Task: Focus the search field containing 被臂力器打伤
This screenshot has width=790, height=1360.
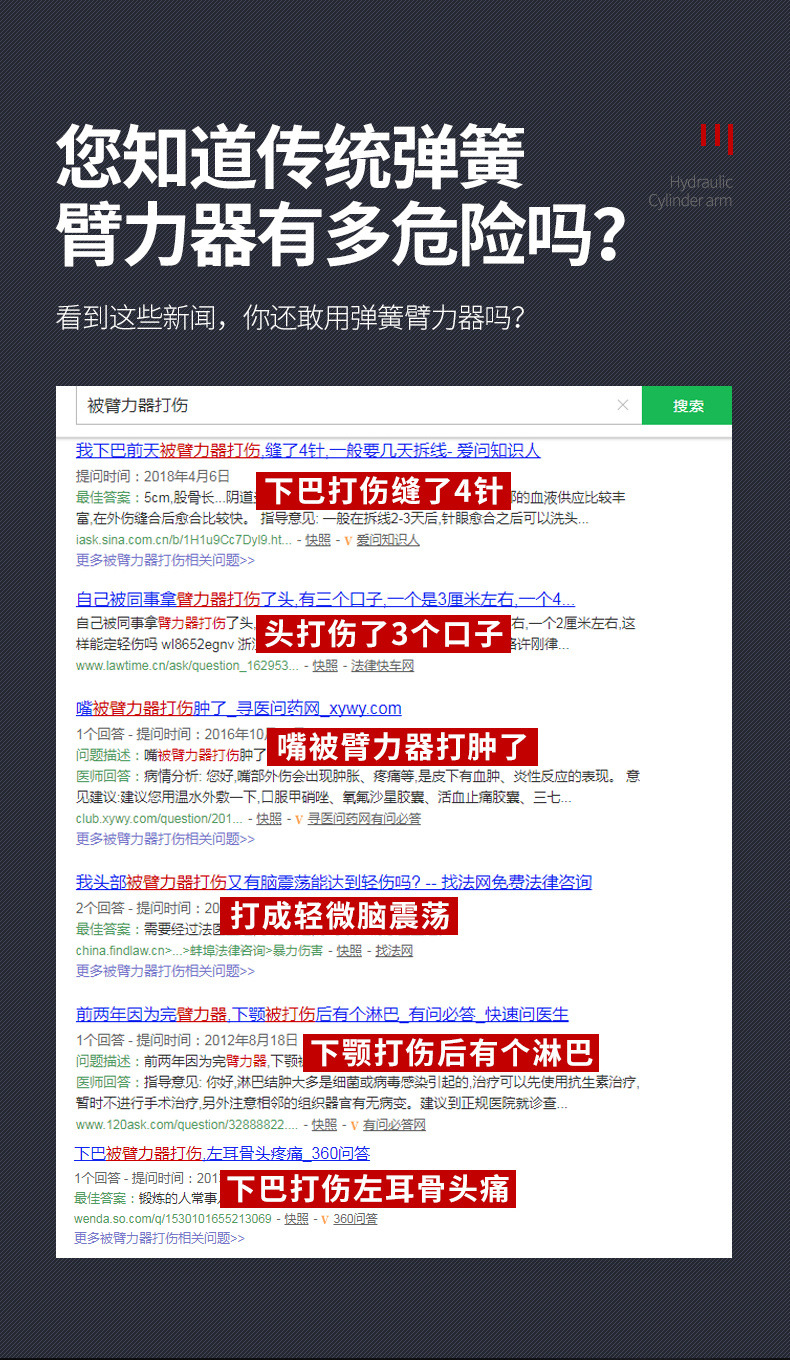Action: click(359, 405)
